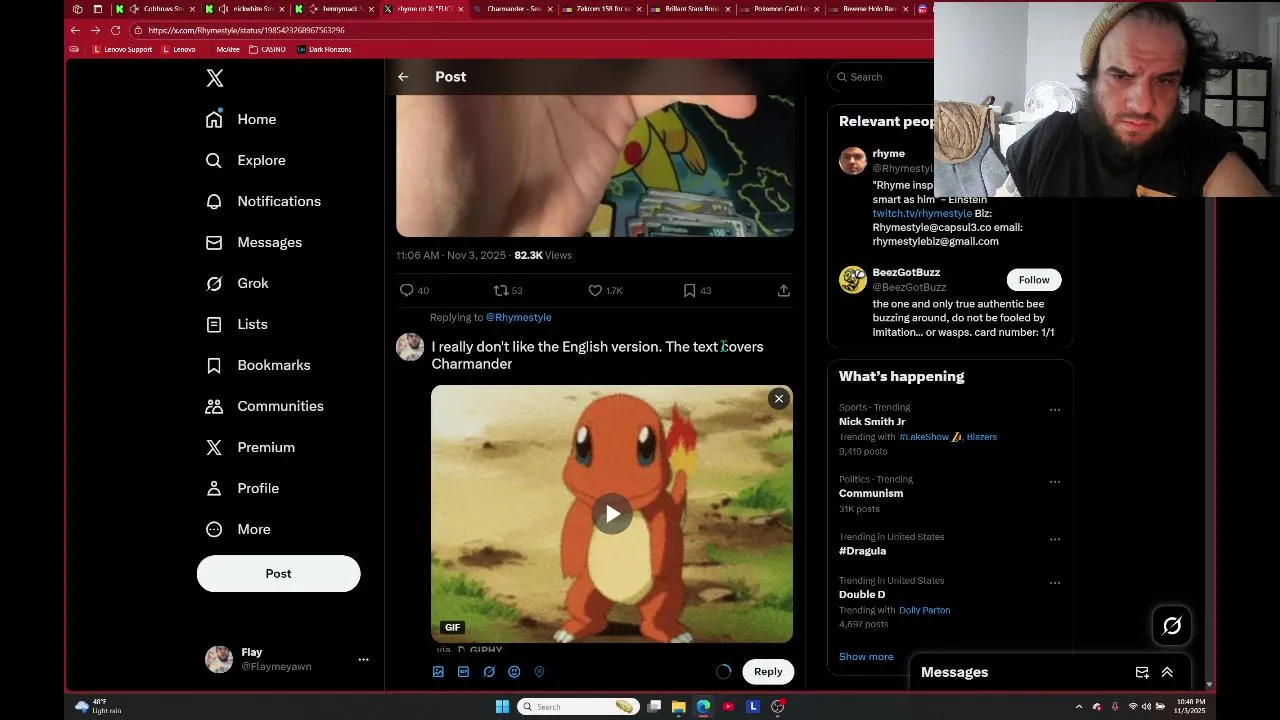Open options for #Dragula trend
1280x720 pixels.
(x=1054, y=539)
